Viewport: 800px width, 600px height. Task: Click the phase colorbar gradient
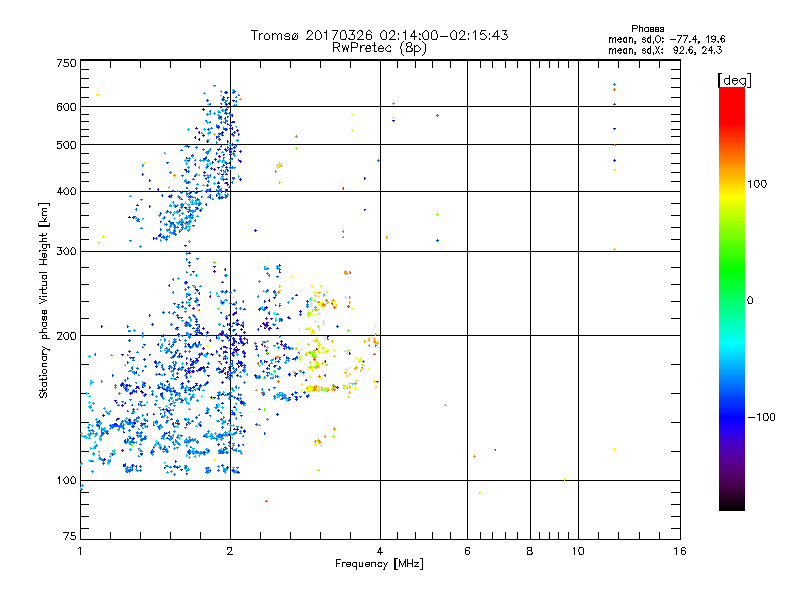732,298
